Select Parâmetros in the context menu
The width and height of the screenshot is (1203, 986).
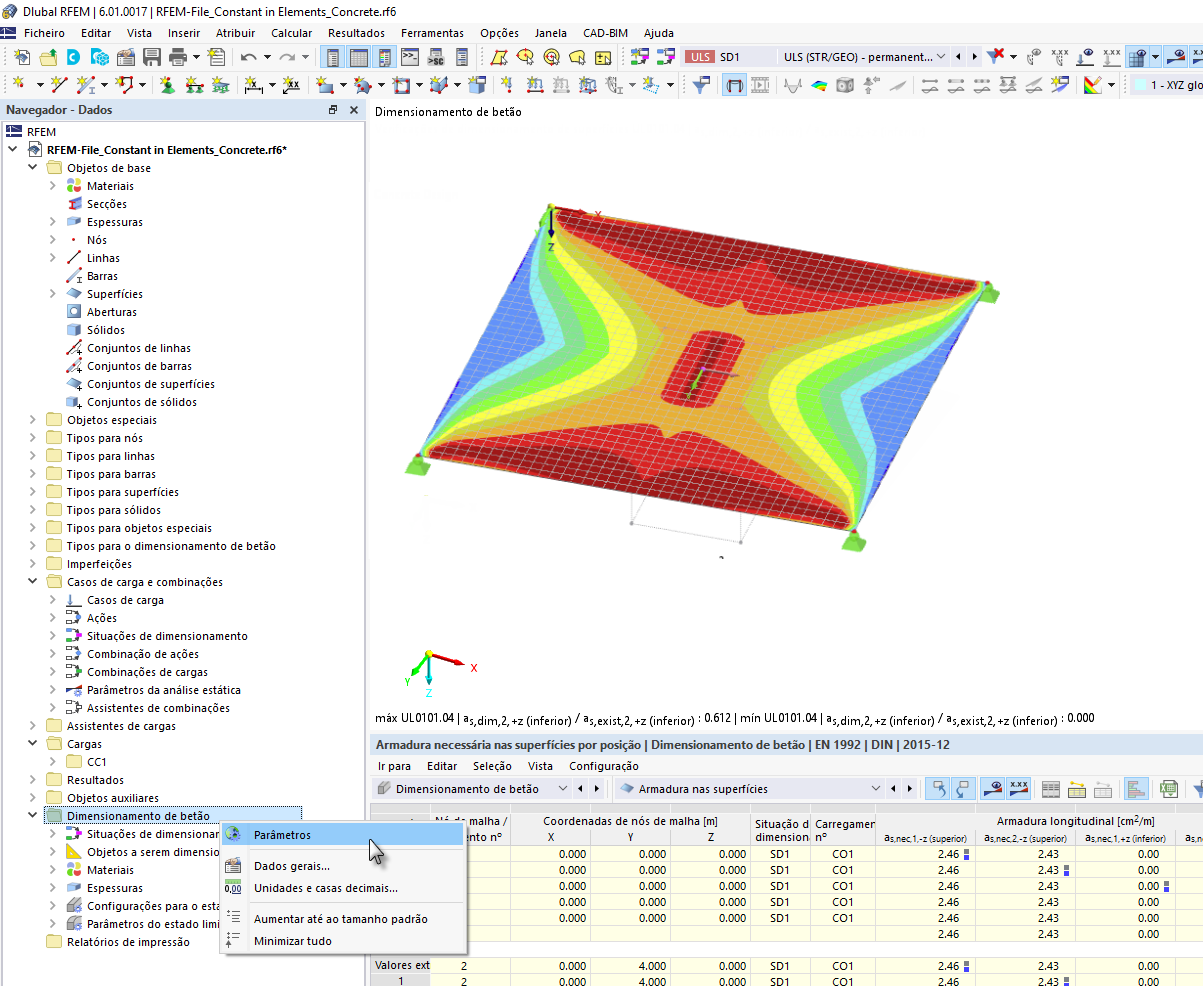(x=343, y=835)
